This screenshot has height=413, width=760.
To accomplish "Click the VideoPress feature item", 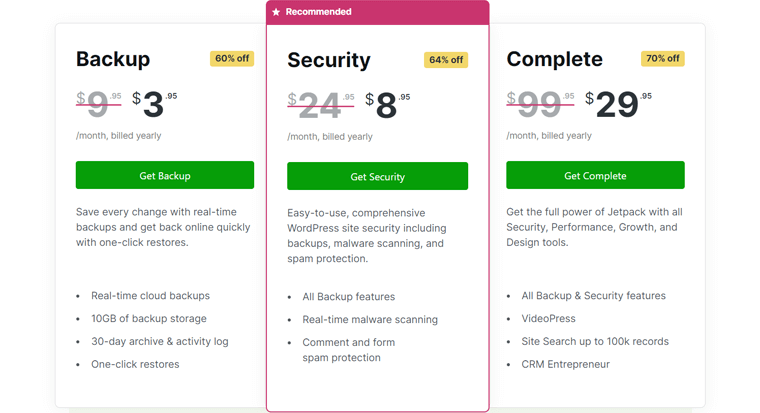I will (x=548, y=318).
